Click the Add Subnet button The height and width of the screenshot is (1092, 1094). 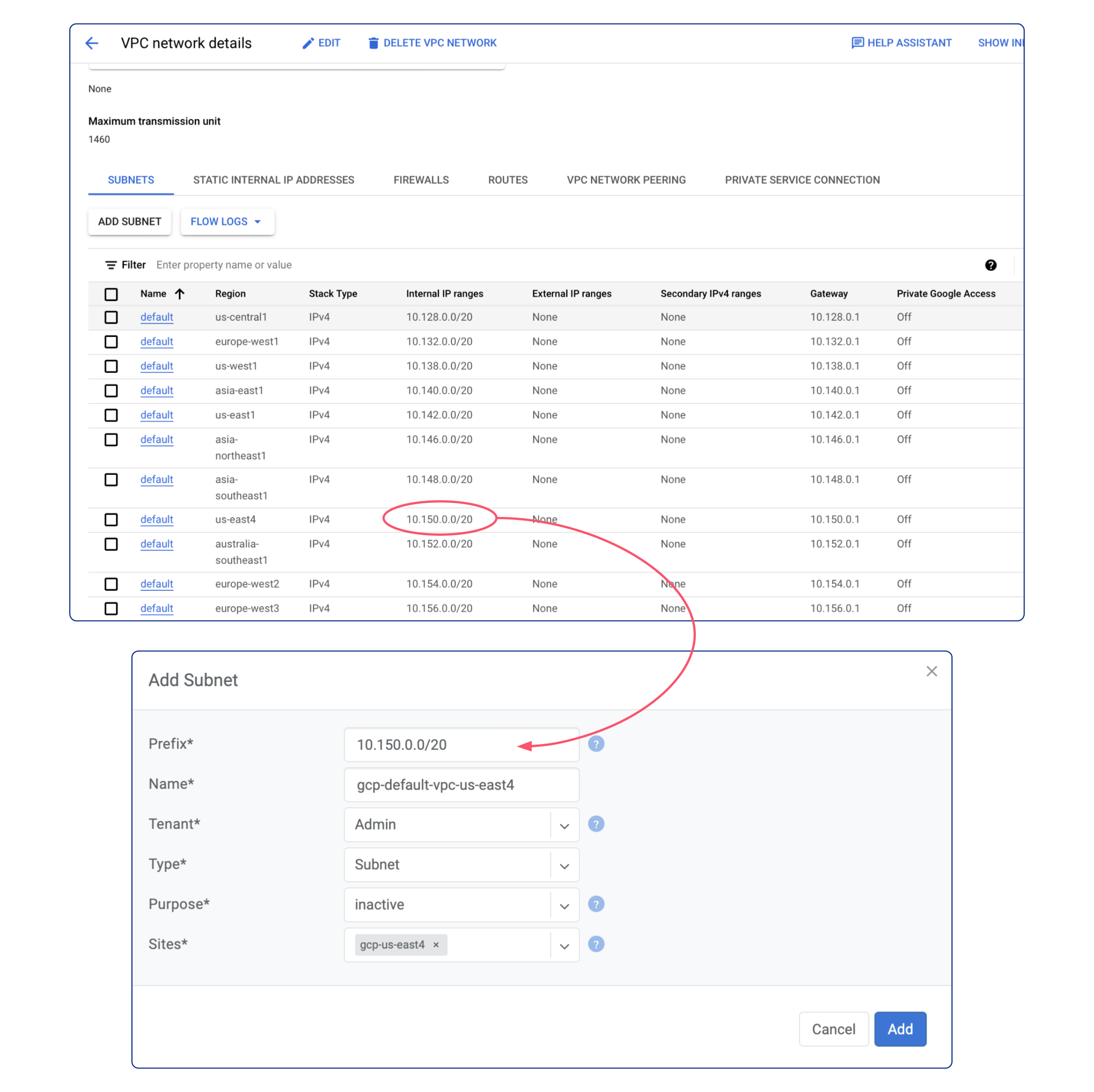coord(129,221)
